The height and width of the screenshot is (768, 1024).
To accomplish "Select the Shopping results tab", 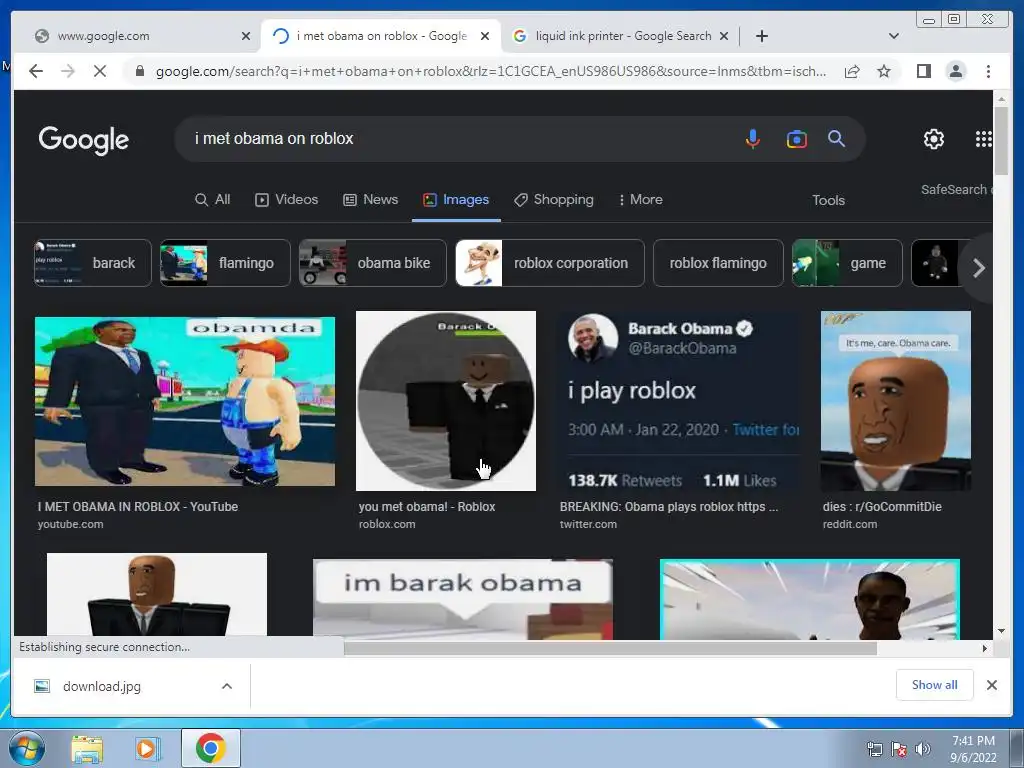I will 553,200.
